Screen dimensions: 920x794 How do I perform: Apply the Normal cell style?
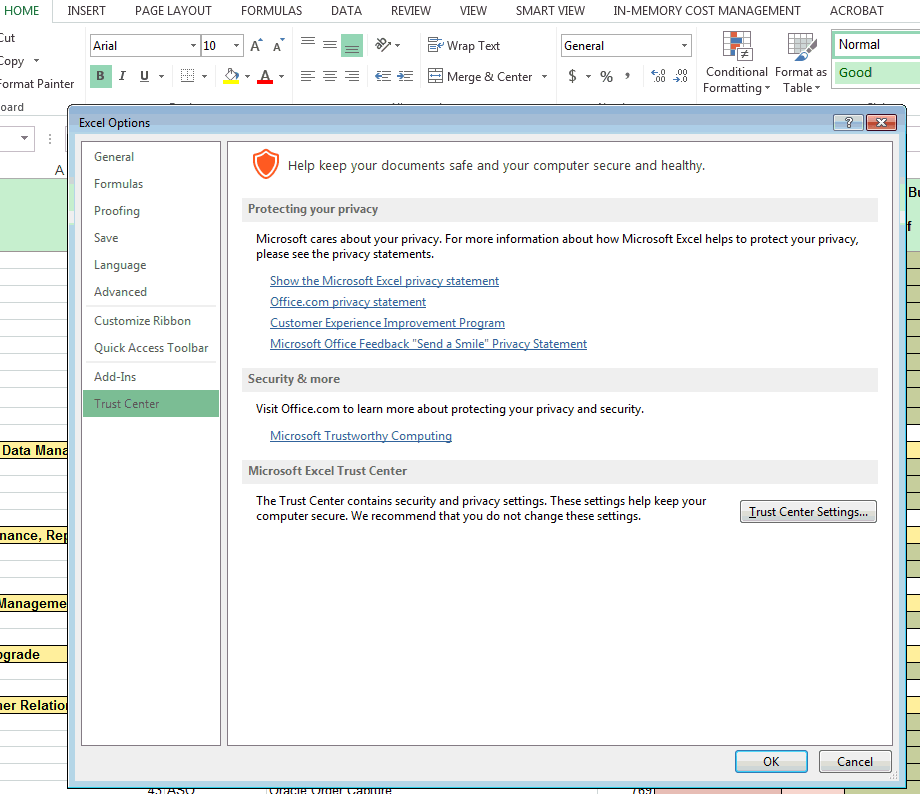point(877,45)
